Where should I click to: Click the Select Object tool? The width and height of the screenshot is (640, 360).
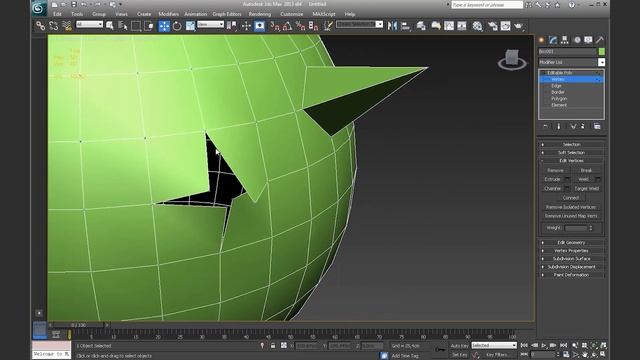pyautogui.click(x=109, y=26)
